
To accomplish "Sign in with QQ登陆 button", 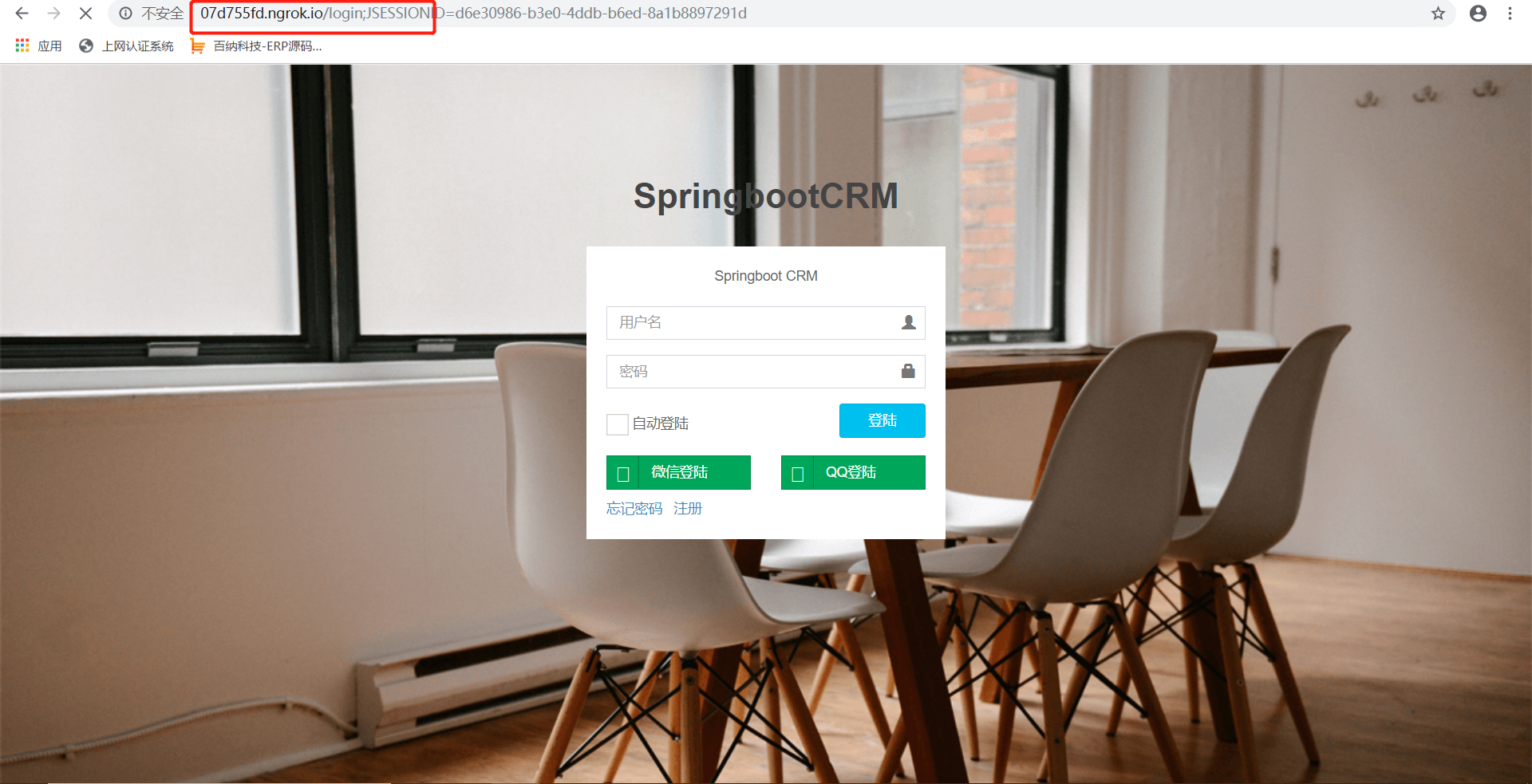I will 853,472.
